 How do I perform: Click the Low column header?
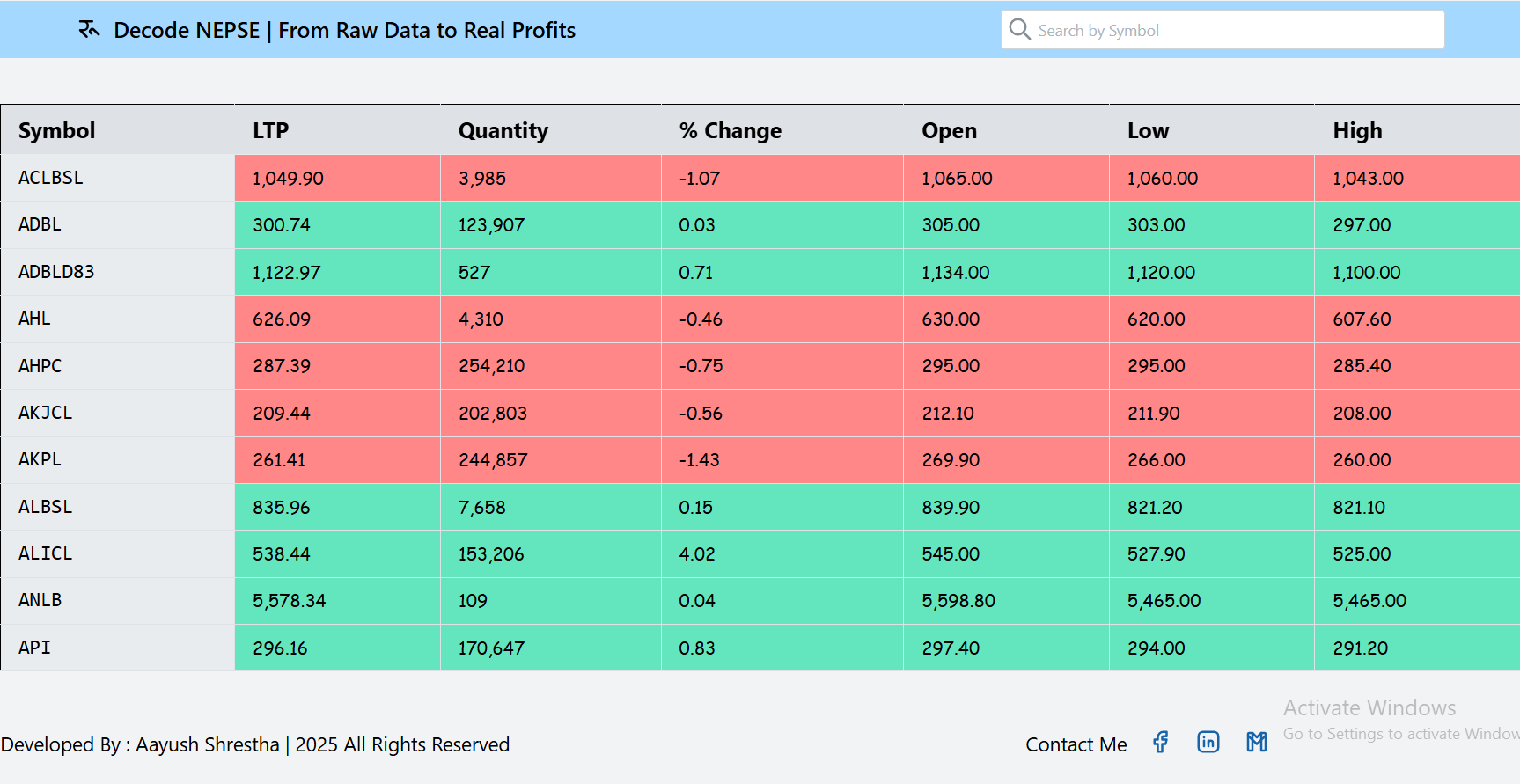click(x=1148, y=130)
